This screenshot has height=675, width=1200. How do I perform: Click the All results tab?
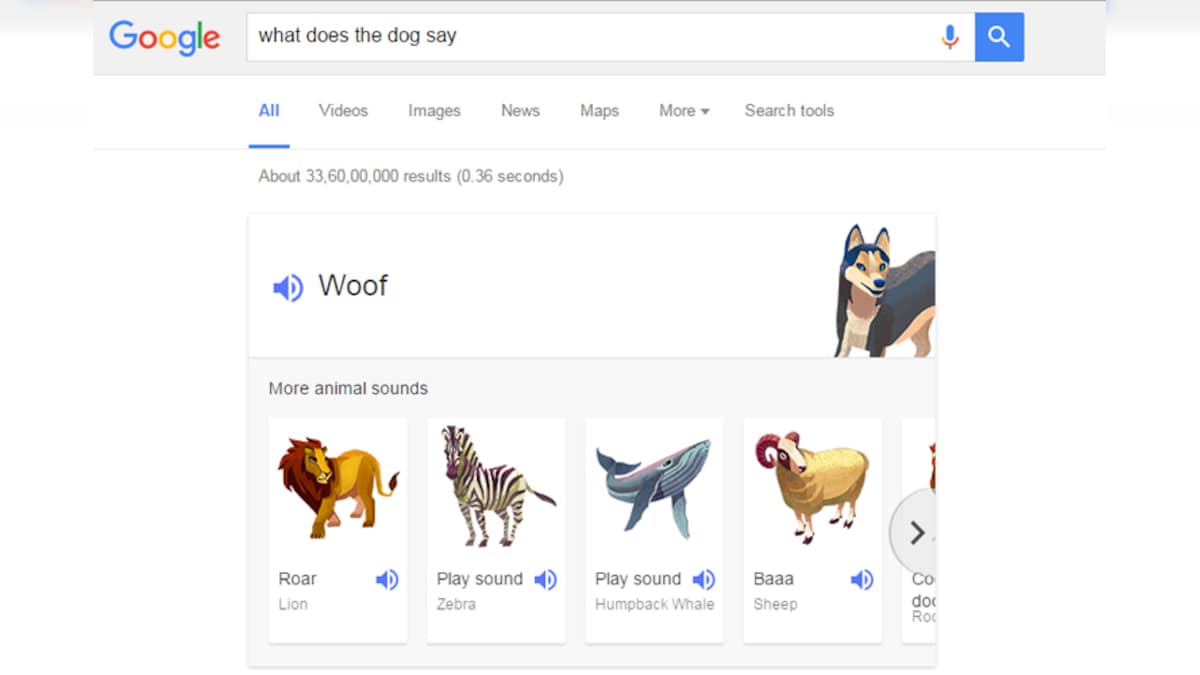pos(268,111)
